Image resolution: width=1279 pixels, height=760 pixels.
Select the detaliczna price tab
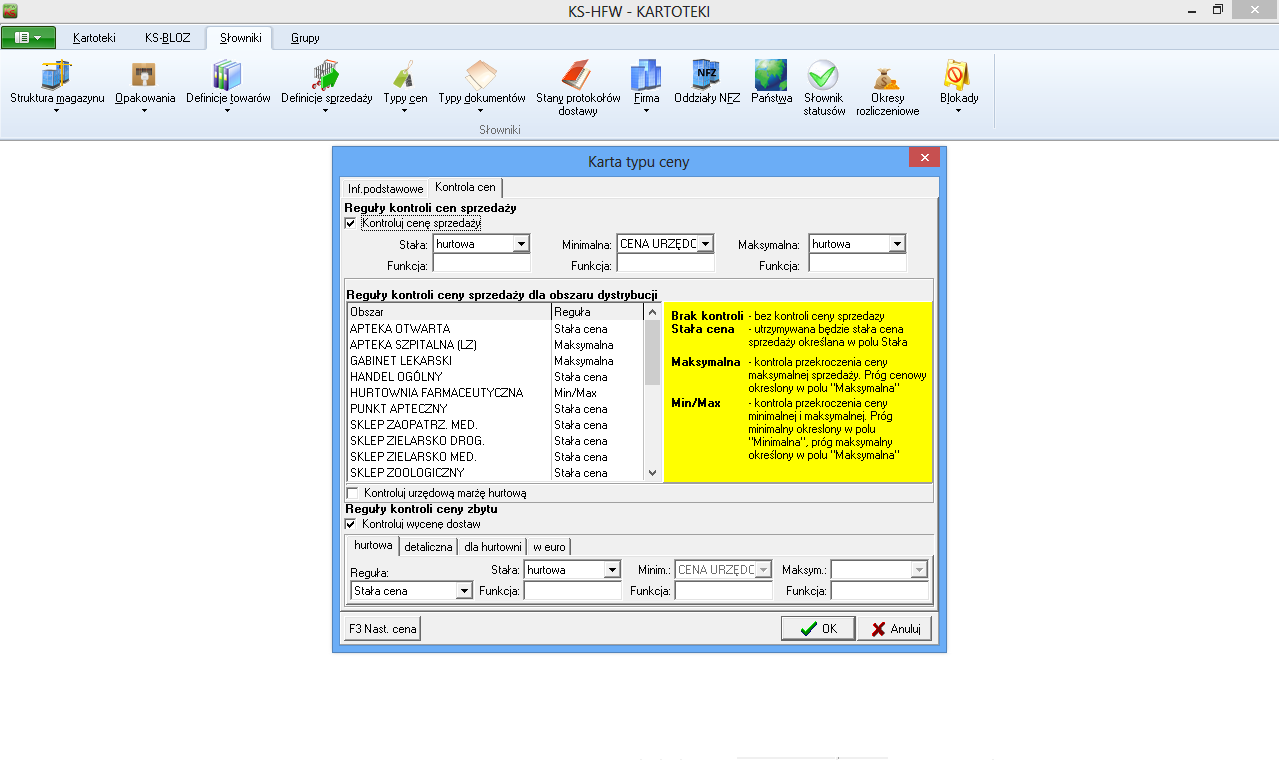click(428, 547)
